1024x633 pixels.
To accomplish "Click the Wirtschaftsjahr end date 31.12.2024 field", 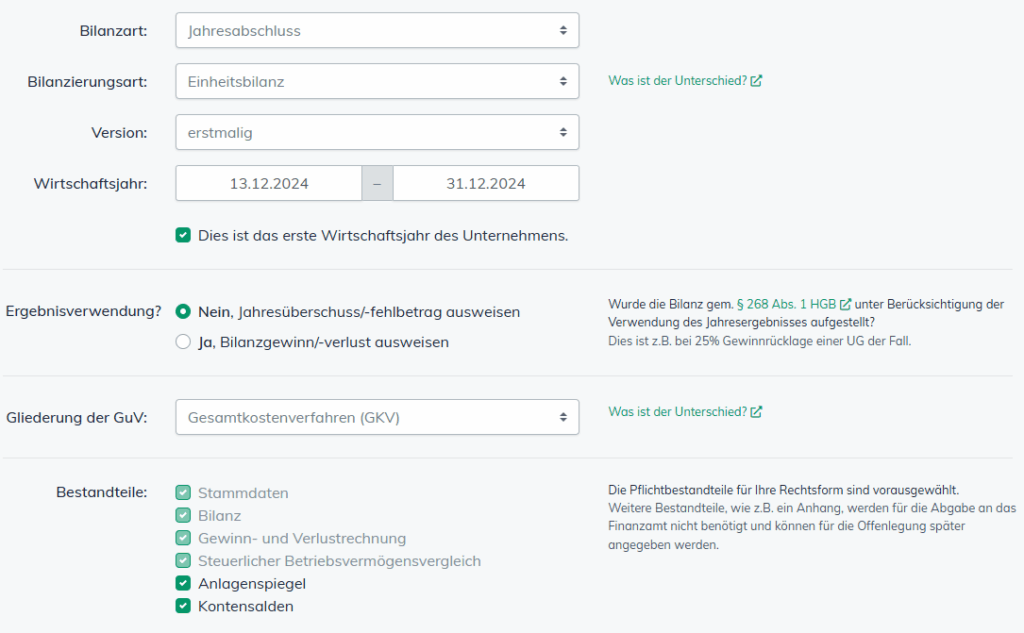I will [486, 183].
